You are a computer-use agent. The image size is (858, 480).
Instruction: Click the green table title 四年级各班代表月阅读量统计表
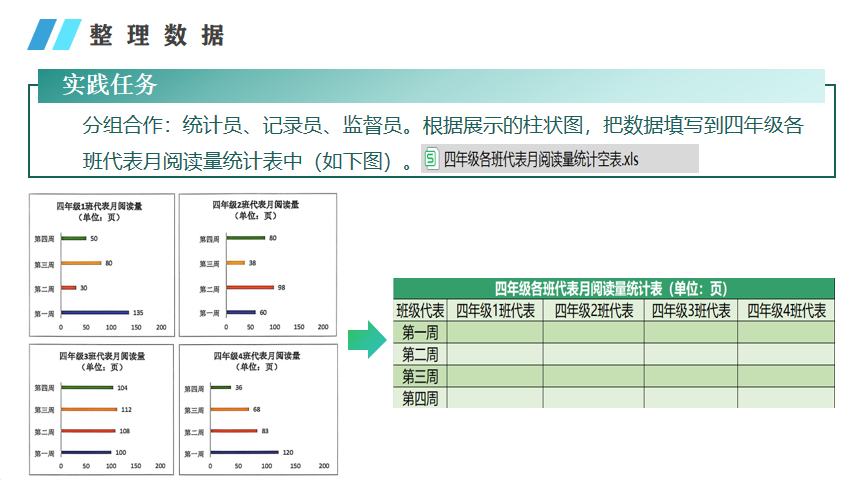[612, 288]
